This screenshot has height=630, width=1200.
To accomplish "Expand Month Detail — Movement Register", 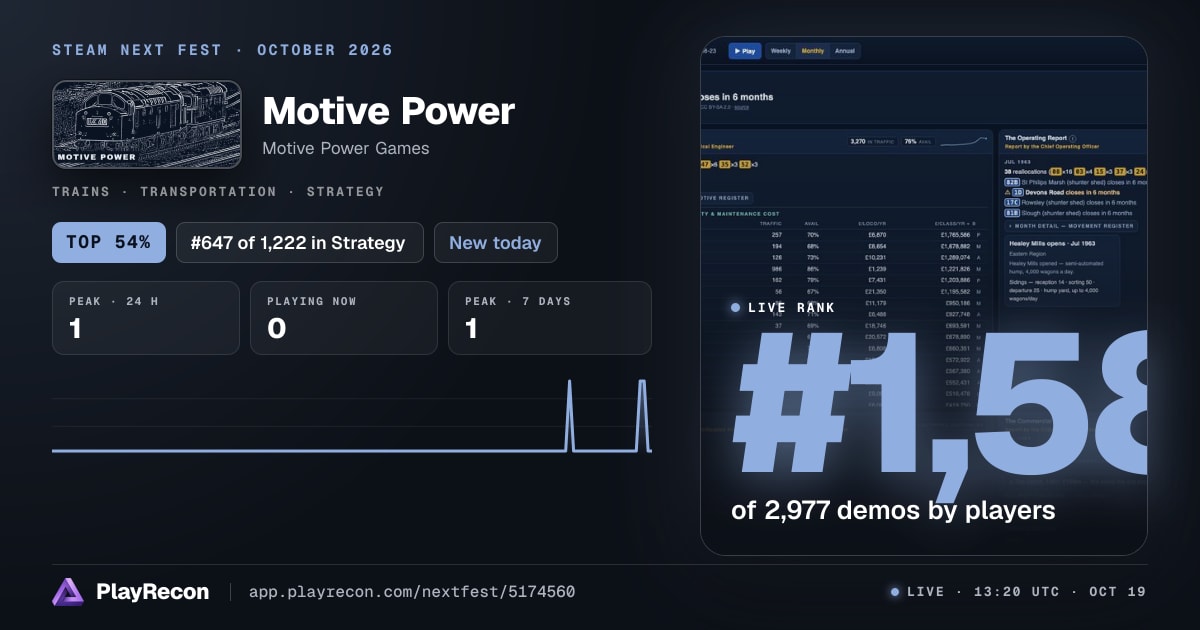I will click(x=1070, y=226).
